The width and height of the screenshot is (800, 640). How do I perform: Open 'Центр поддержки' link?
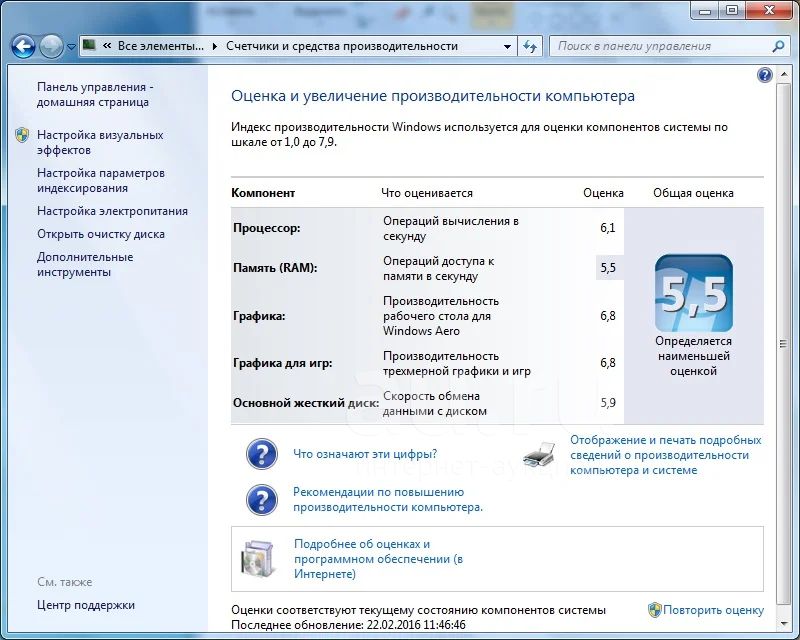pyautogui.click(x=86, y=605)
